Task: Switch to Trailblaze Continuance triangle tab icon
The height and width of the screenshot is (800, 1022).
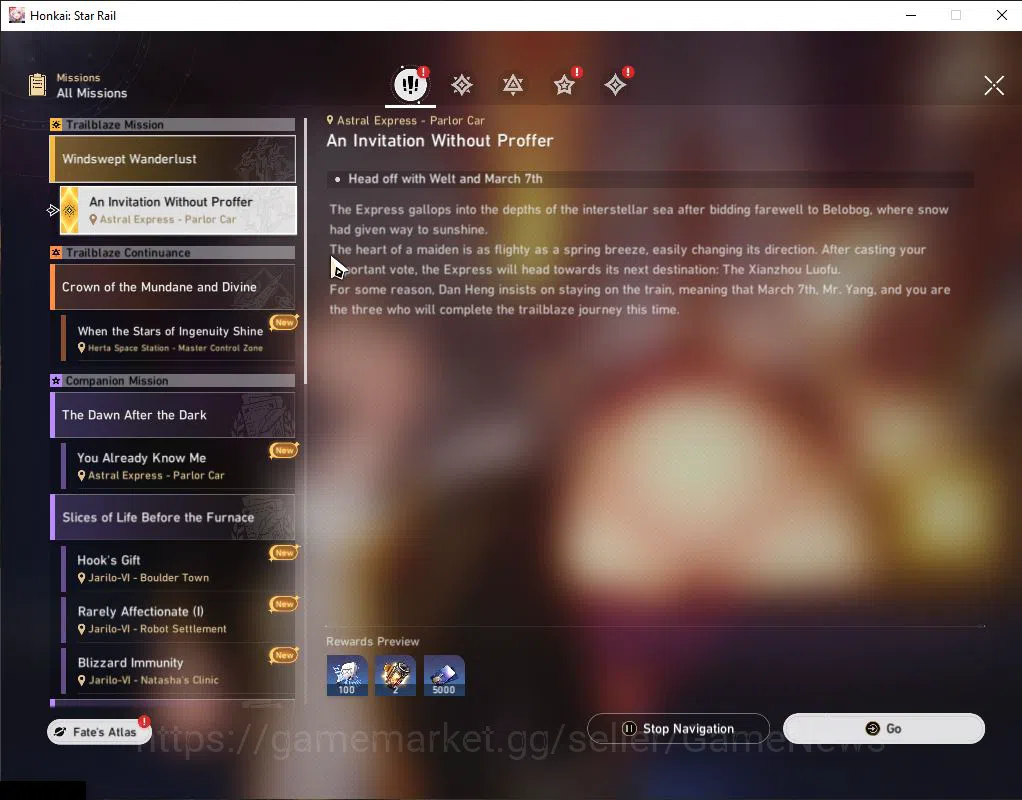Action: [513, 85]
